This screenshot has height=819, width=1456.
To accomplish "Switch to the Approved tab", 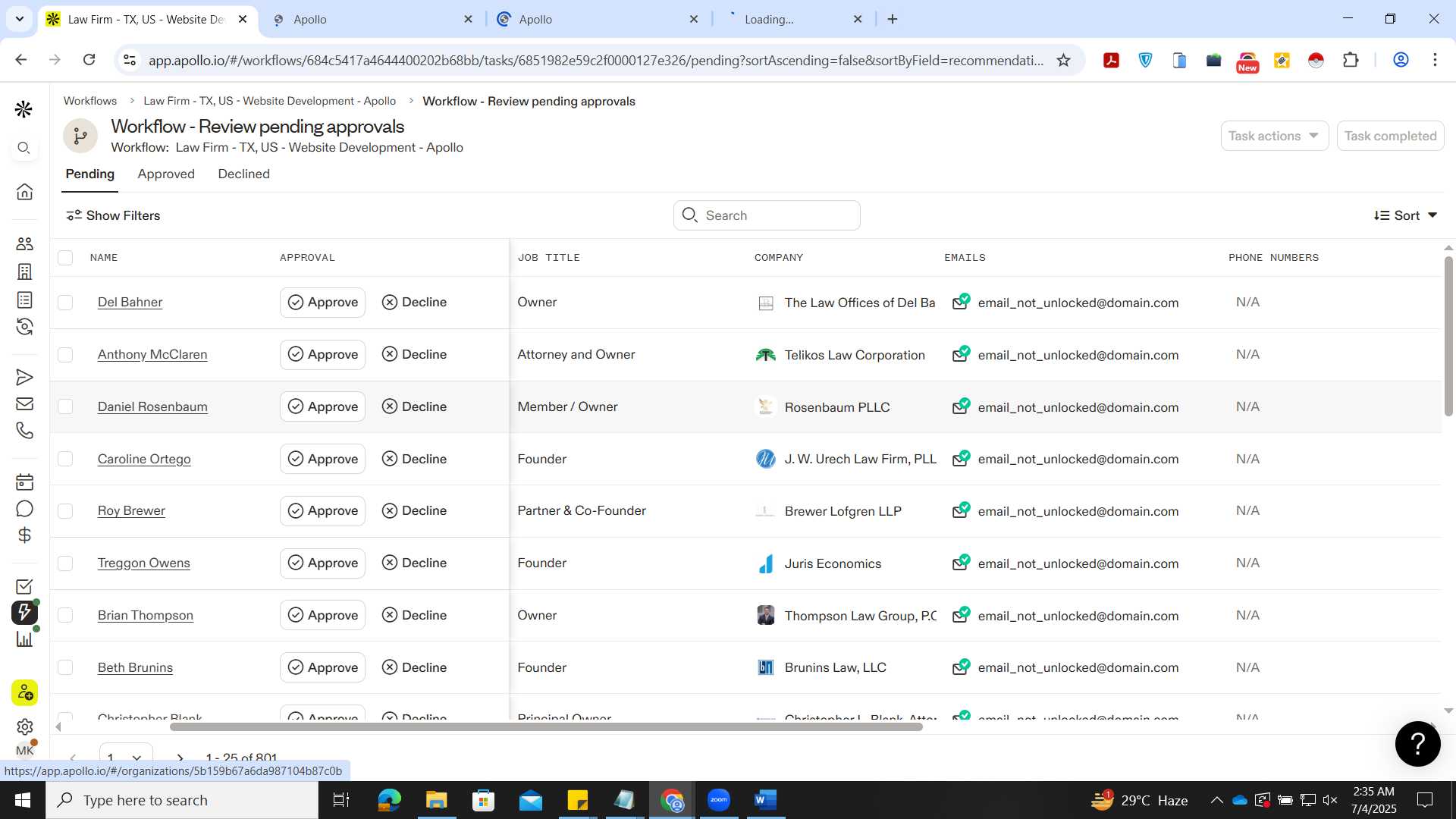I will [x=166, y=174].
